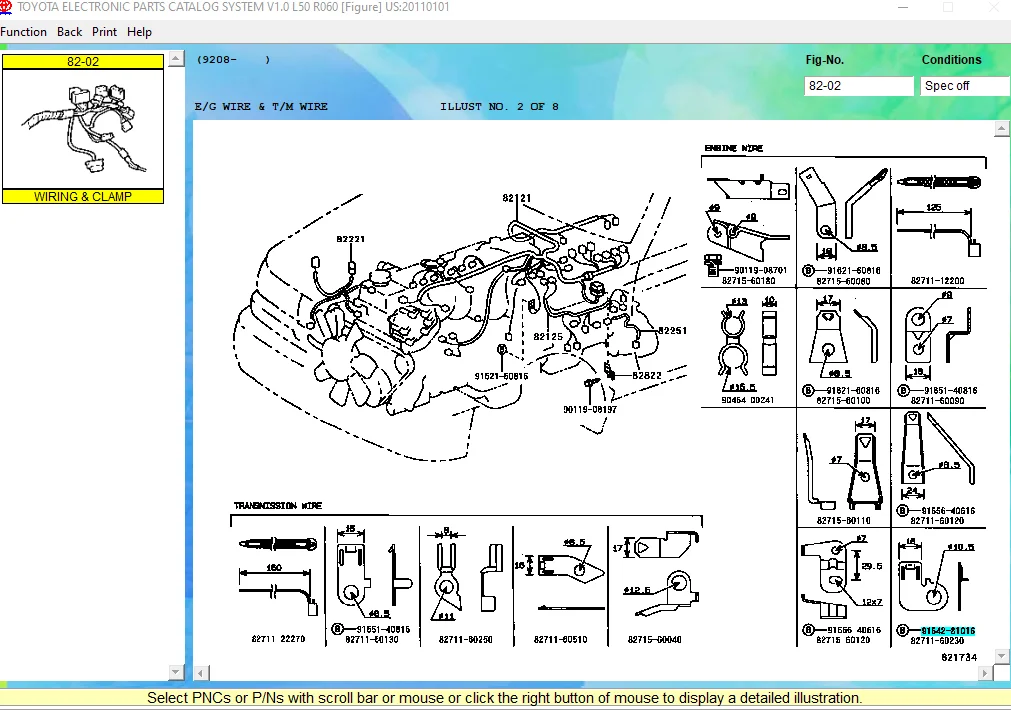Click illustration vertical scroll down arrow
The height and width of the screenshot is (710, 1011).
[x=1001, y=656]
